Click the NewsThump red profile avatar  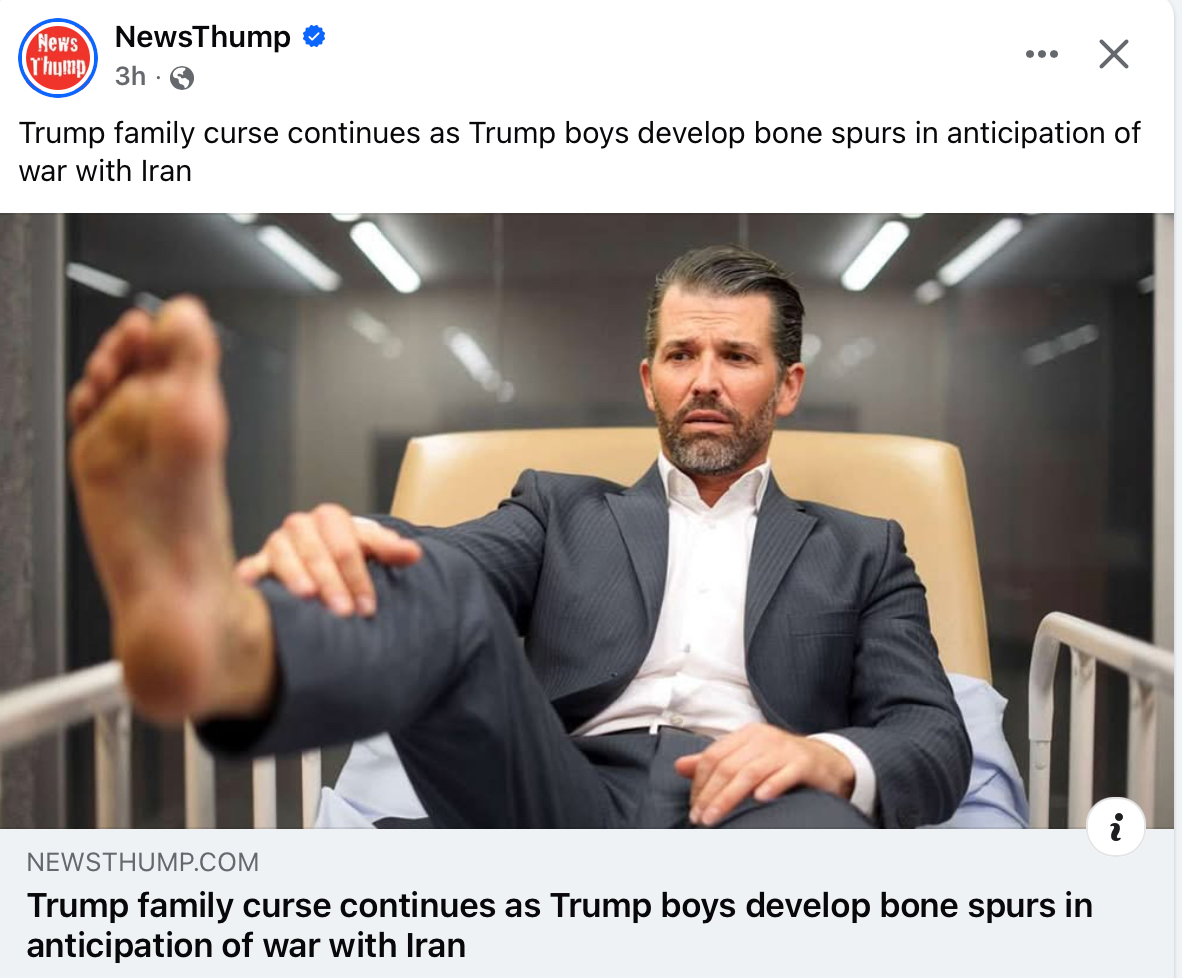(x=58, y=58)
